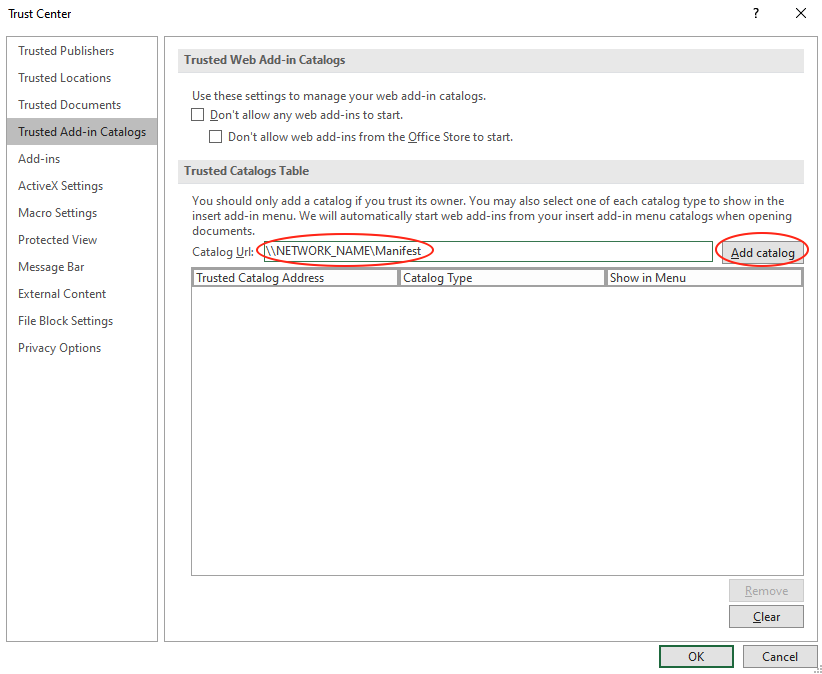822x674 pixels.
Task: Open Privacy Options section
Action: pyautogui.click(x=59, y=348)
